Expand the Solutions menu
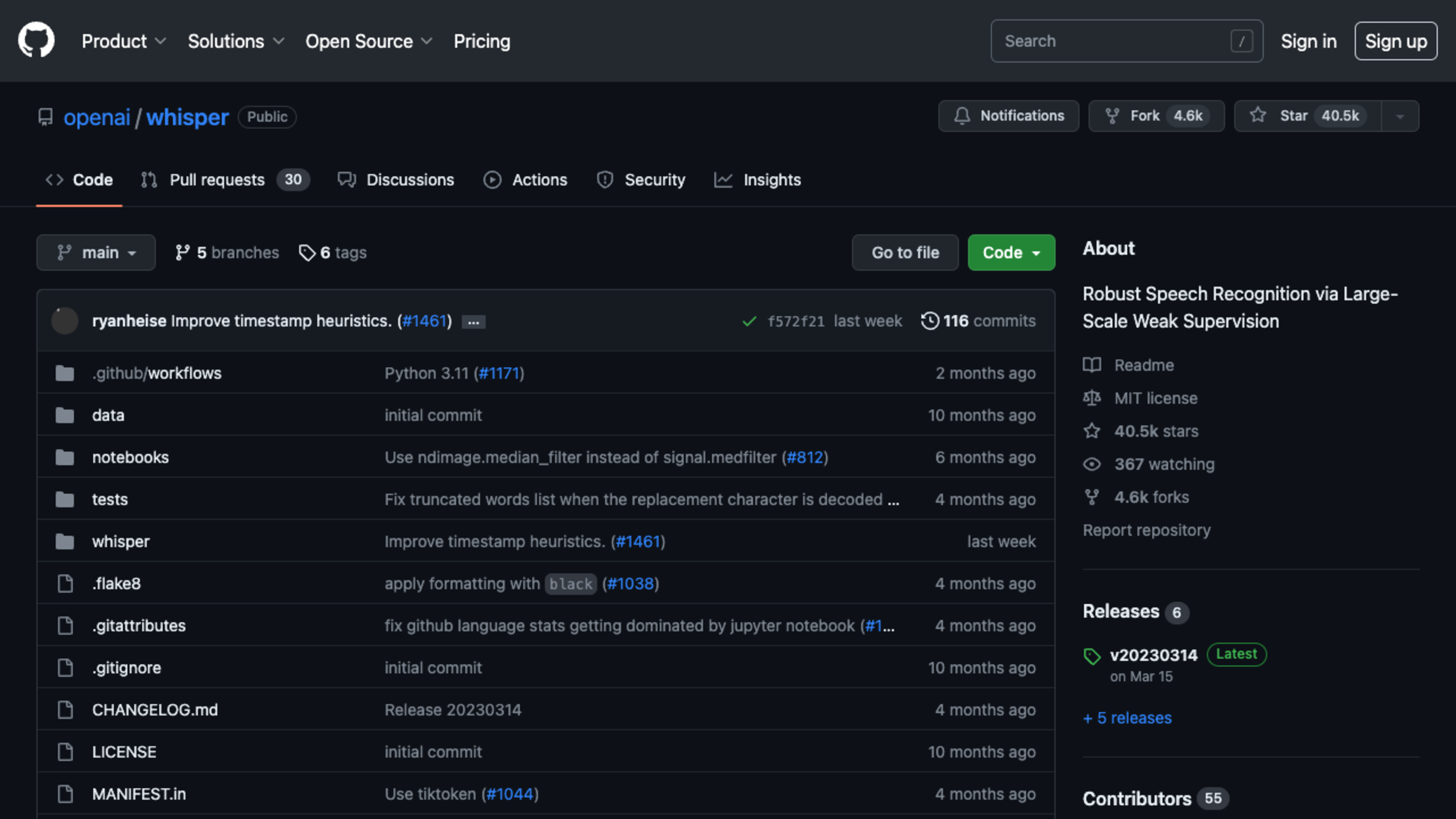The width and height of the screenshot is (1456, 819). coord(236,41)
